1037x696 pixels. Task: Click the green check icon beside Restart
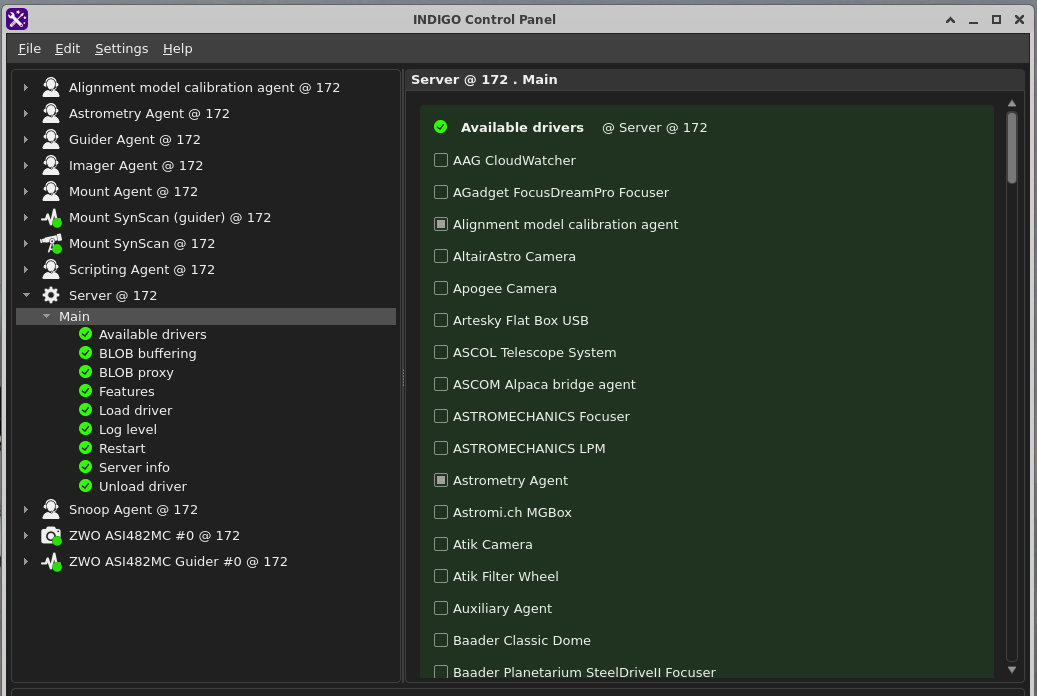(85, 448)
